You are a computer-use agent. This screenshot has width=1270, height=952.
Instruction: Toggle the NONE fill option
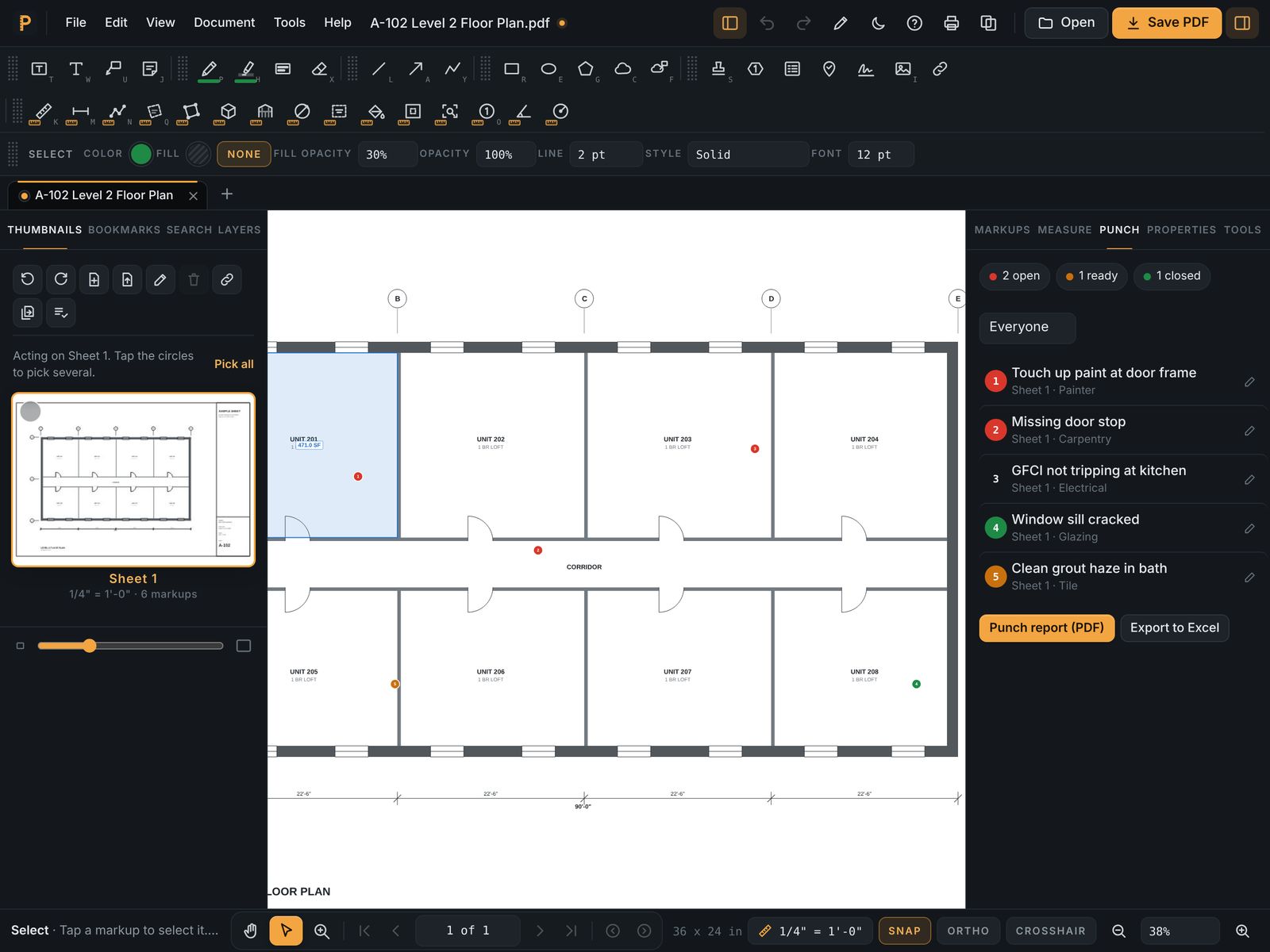pos(244,154)
